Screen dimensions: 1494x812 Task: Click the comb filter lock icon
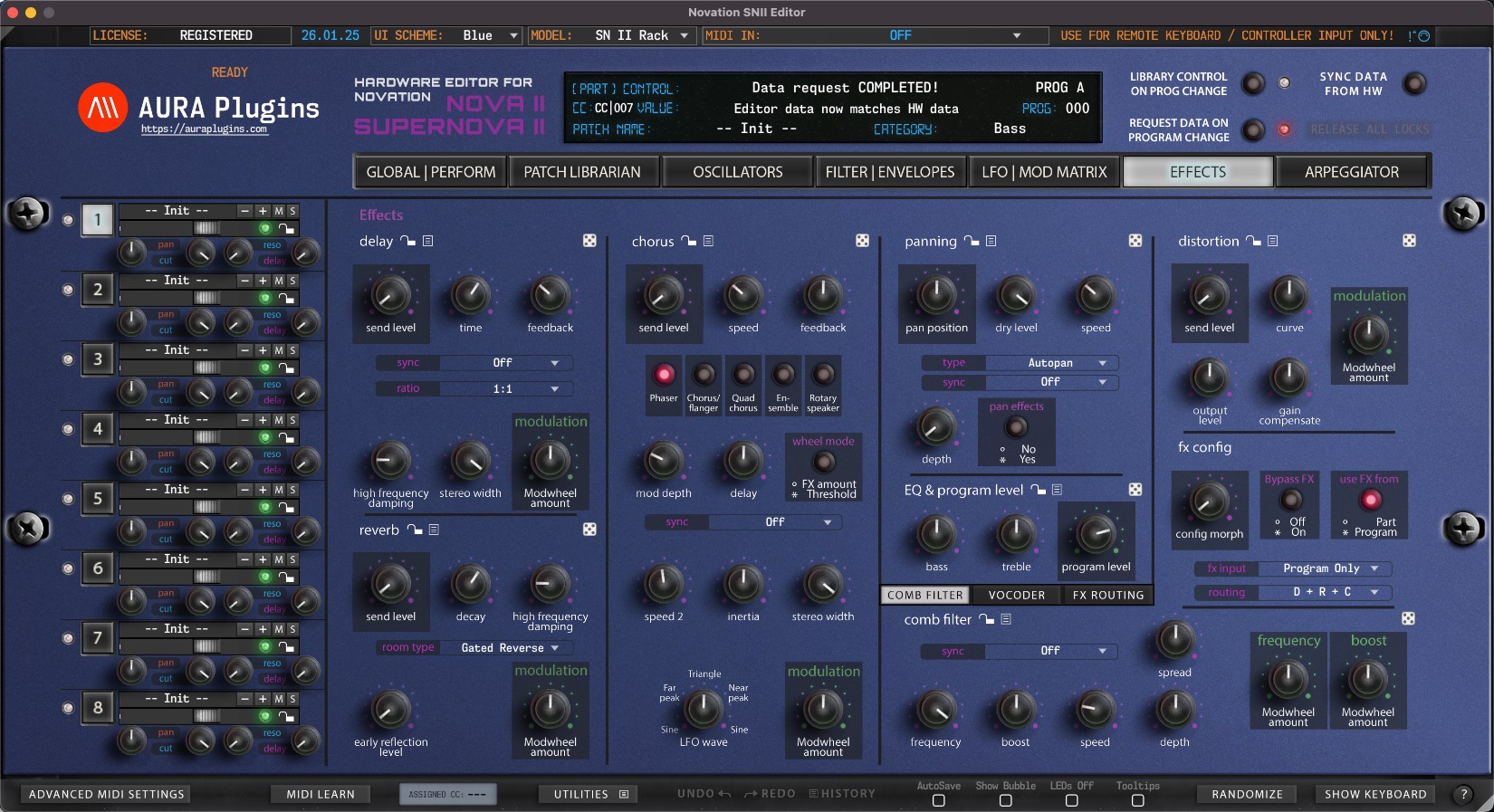click(986, 620)
